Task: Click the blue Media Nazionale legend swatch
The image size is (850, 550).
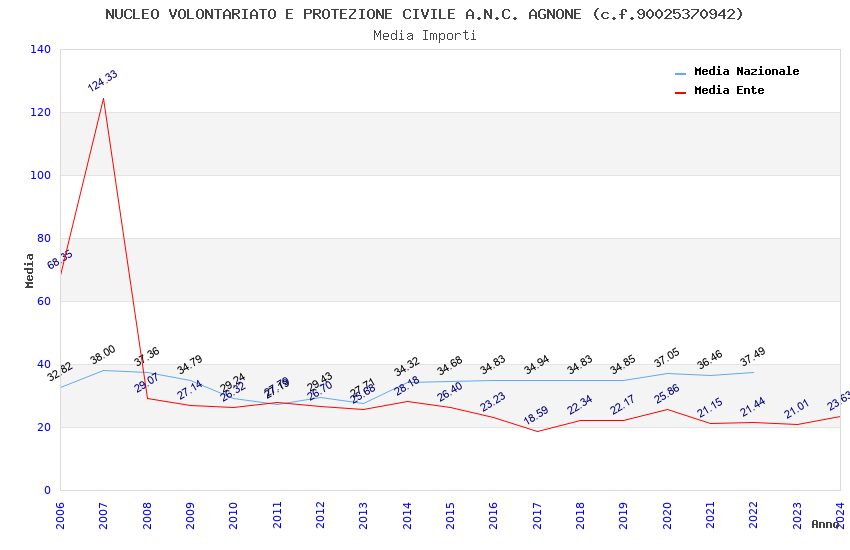Action: pyautogui.click(x=680, y=73)
